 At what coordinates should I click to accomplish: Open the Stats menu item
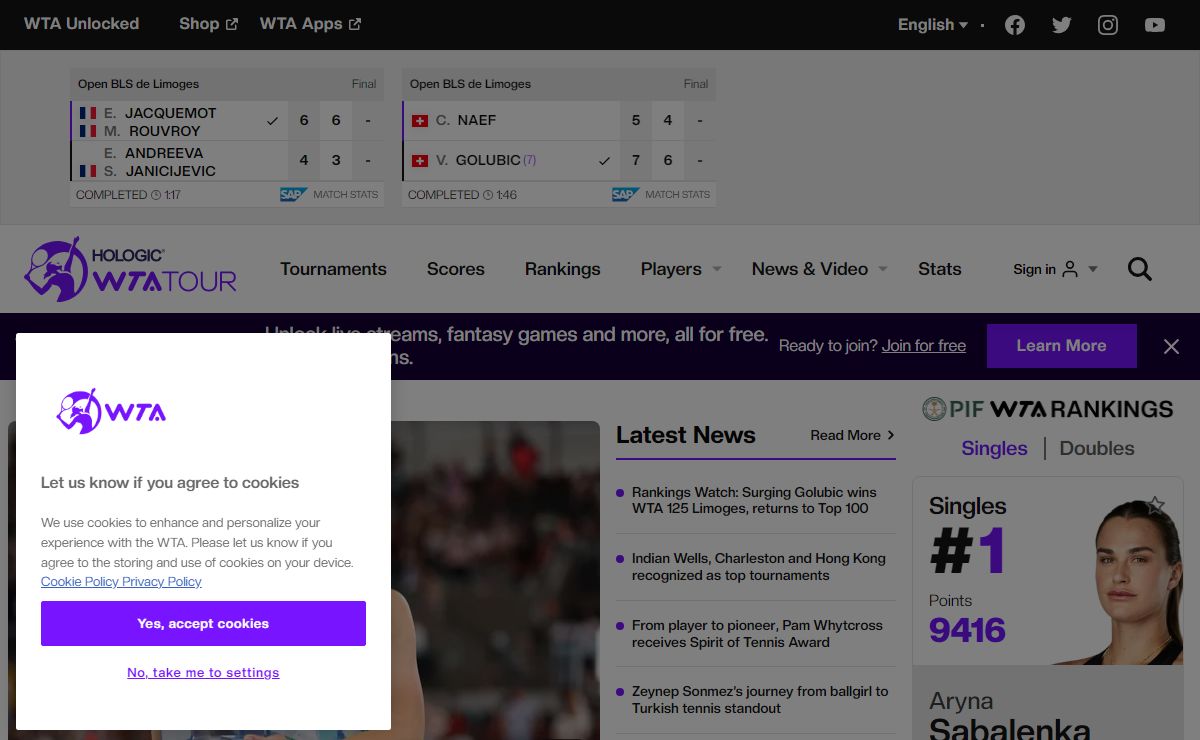click(940, 269)
